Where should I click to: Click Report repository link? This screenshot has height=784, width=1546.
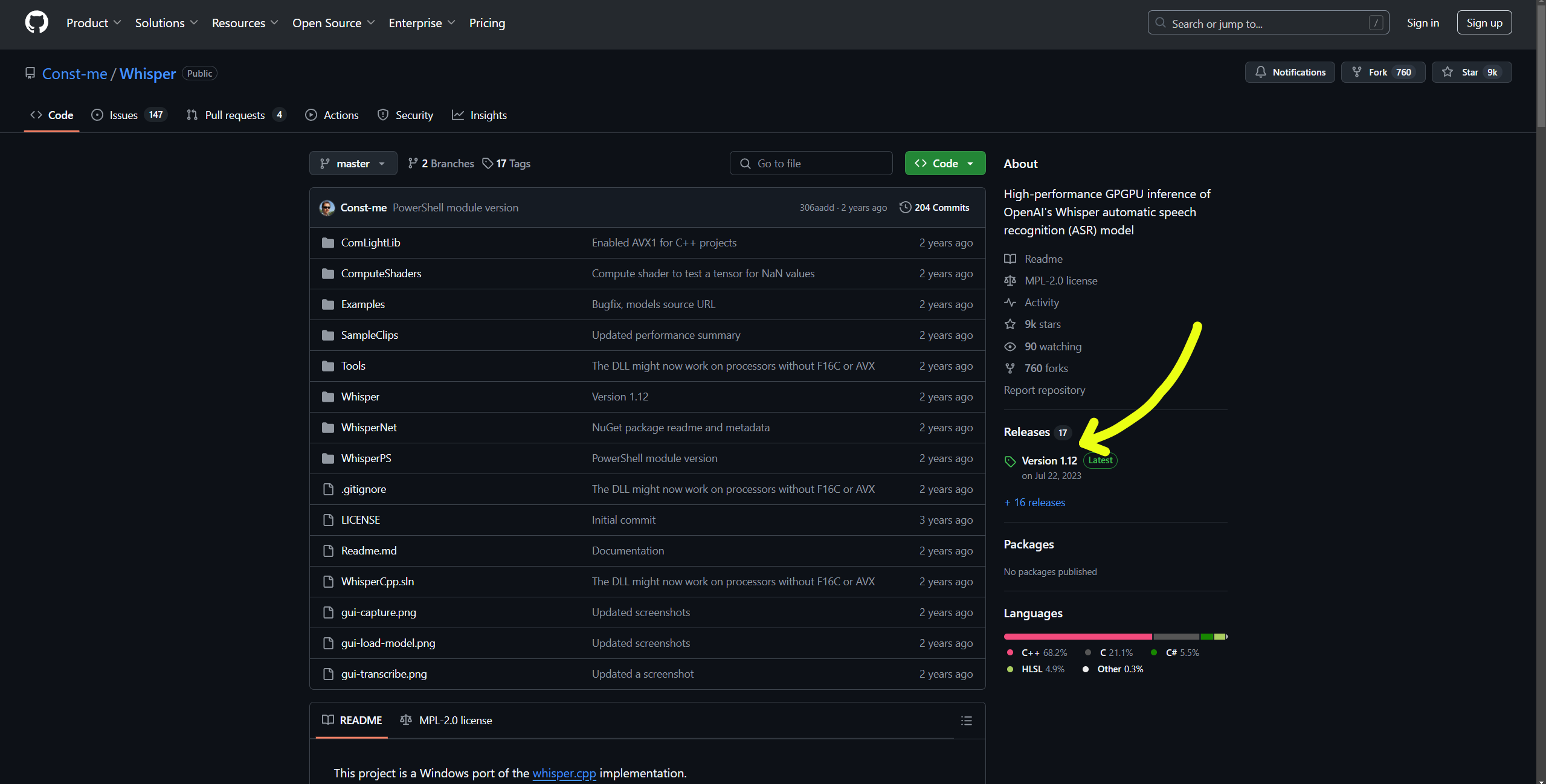point(1044,390)
